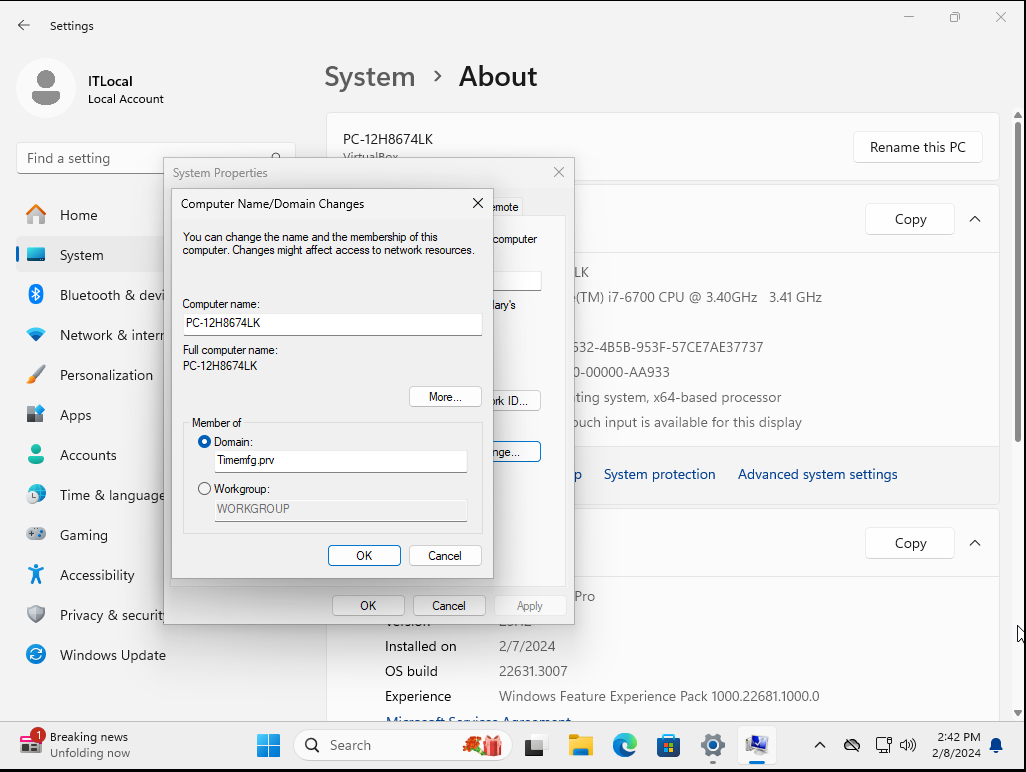Click the Apps icon in the sidebar
The width and height of the screenshot is (1026, 772).
[36, 414]
